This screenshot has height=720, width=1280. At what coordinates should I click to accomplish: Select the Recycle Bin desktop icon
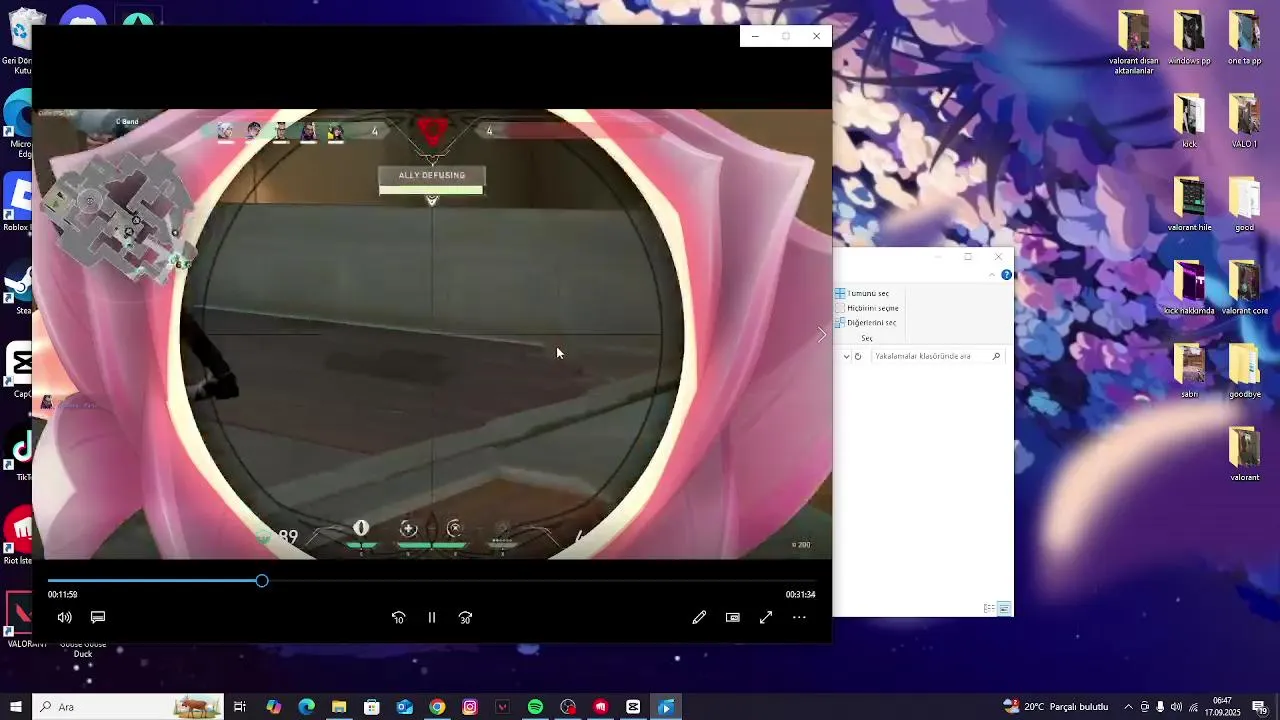click(17, 40)
